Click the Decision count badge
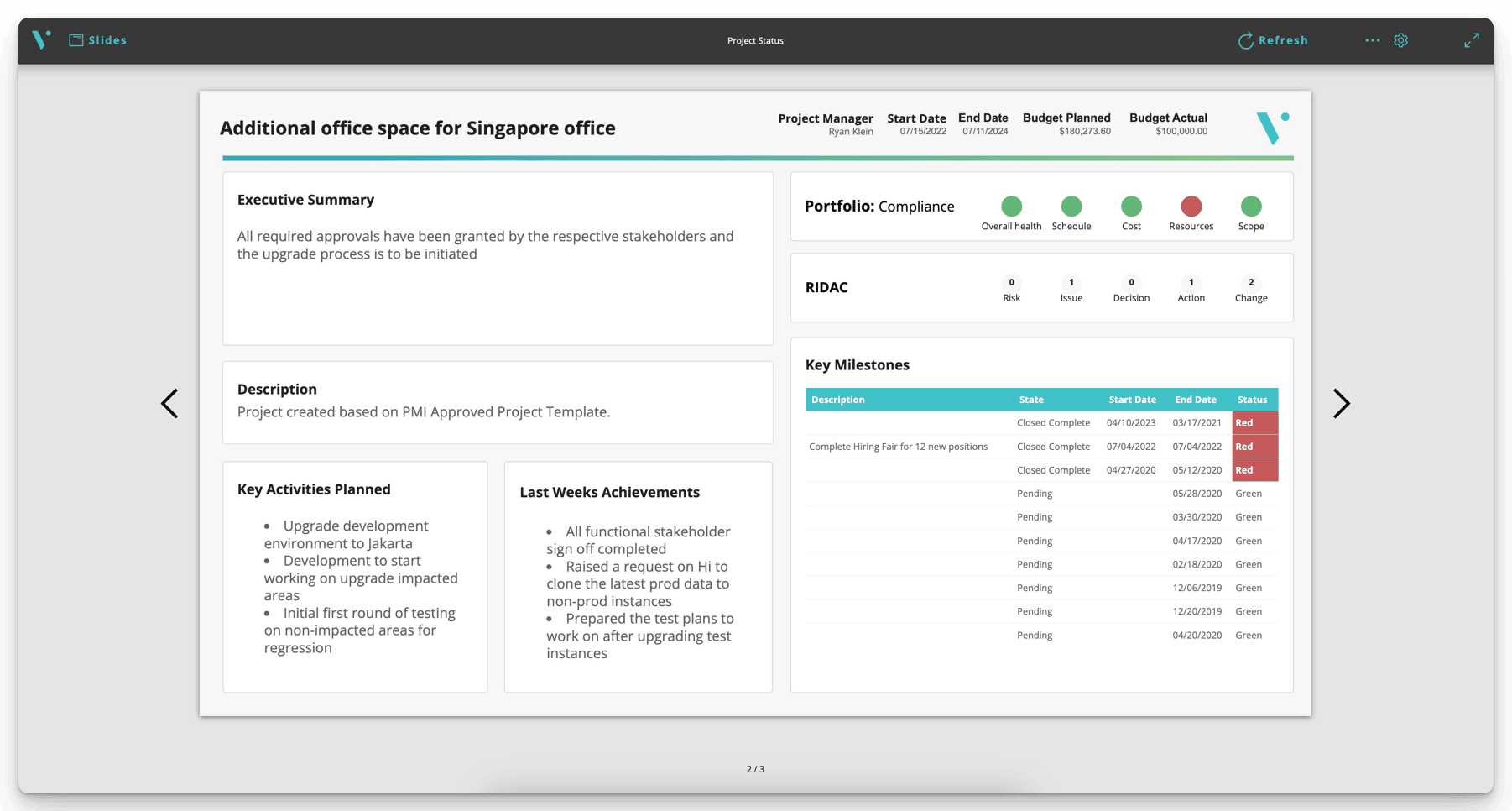The height and width of the screenshot is (811, 1512). [x=1131, y=282]
